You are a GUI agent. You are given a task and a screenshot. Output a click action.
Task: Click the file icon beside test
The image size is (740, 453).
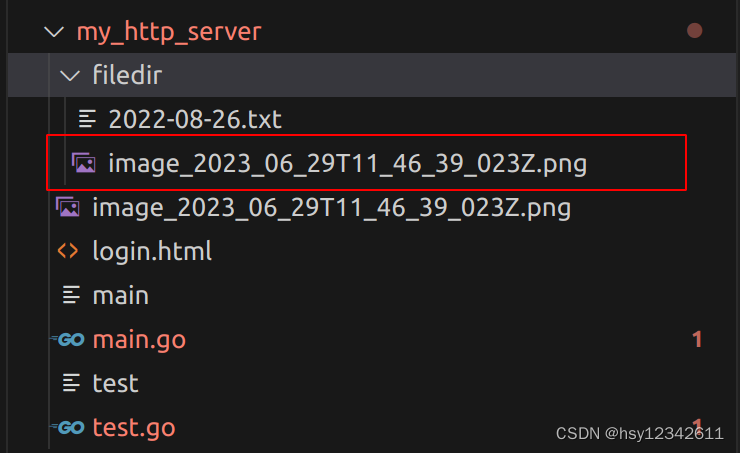(x=70, y=383)
